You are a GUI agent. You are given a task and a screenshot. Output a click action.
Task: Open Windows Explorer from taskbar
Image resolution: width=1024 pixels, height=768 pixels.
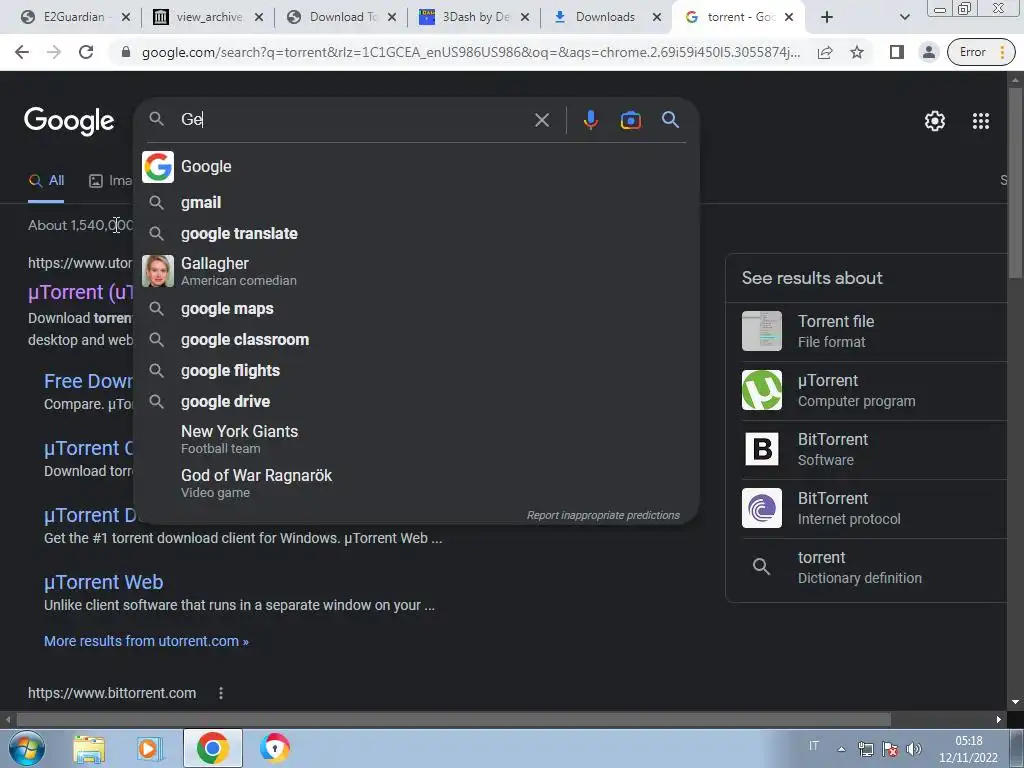pos(89,749)
